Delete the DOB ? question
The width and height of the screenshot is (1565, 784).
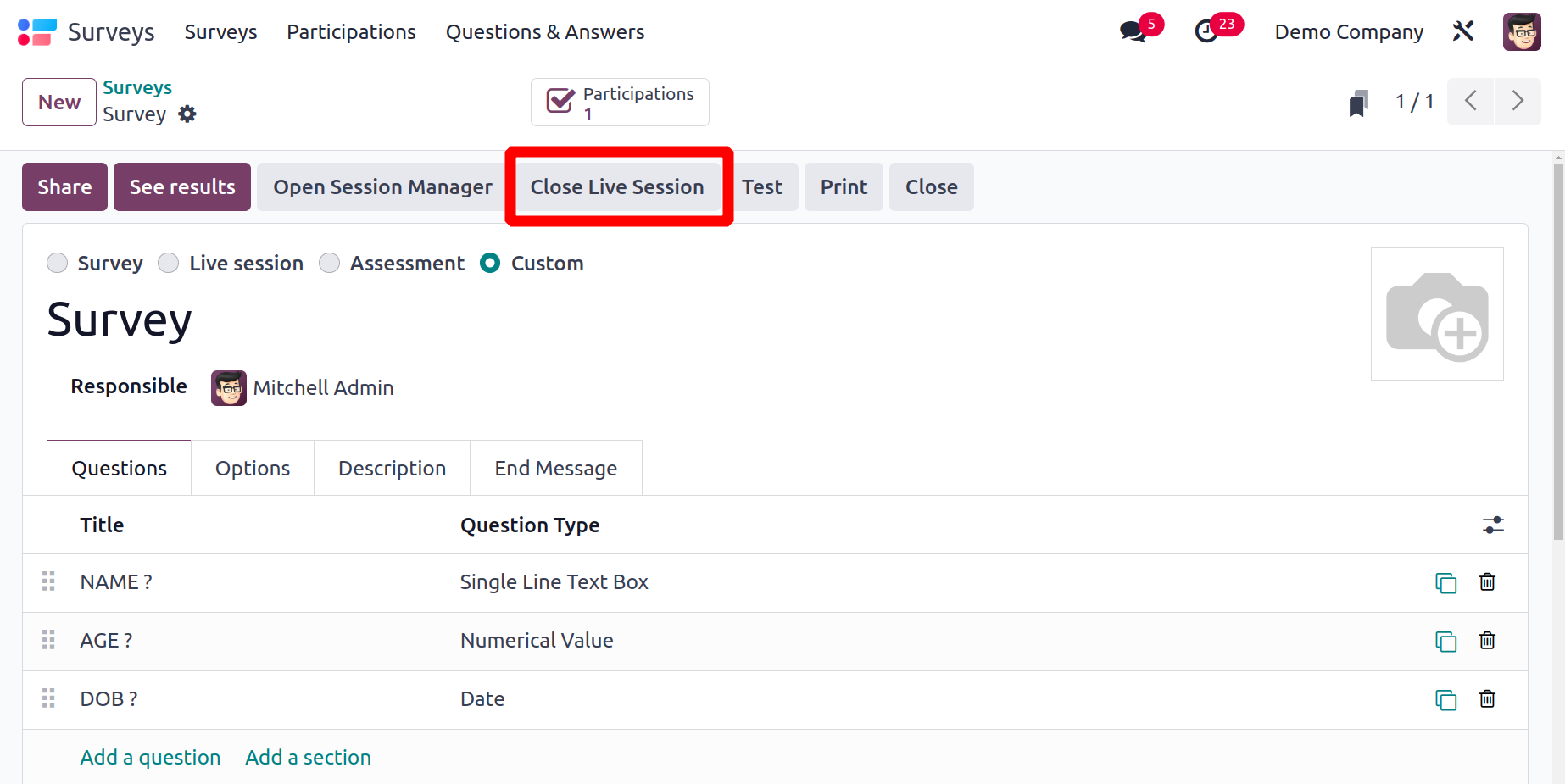[x=1487, y=698]
